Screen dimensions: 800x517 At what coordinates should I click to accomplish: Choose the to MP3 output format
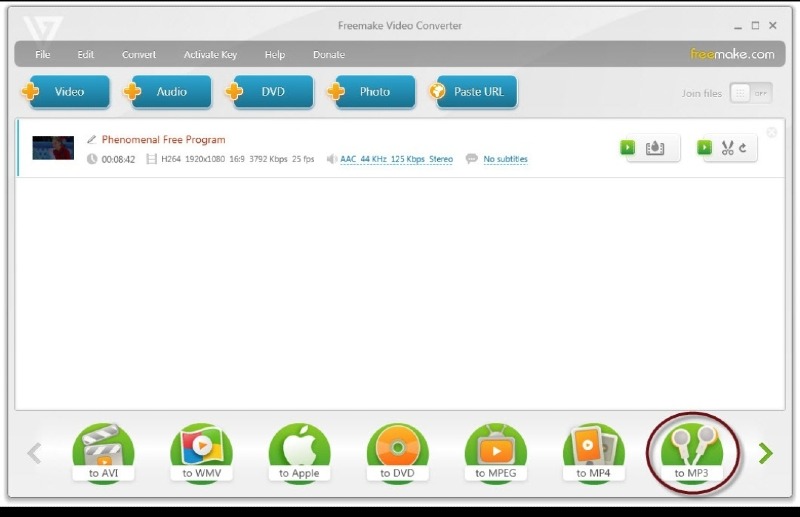[x=691, y=453]
